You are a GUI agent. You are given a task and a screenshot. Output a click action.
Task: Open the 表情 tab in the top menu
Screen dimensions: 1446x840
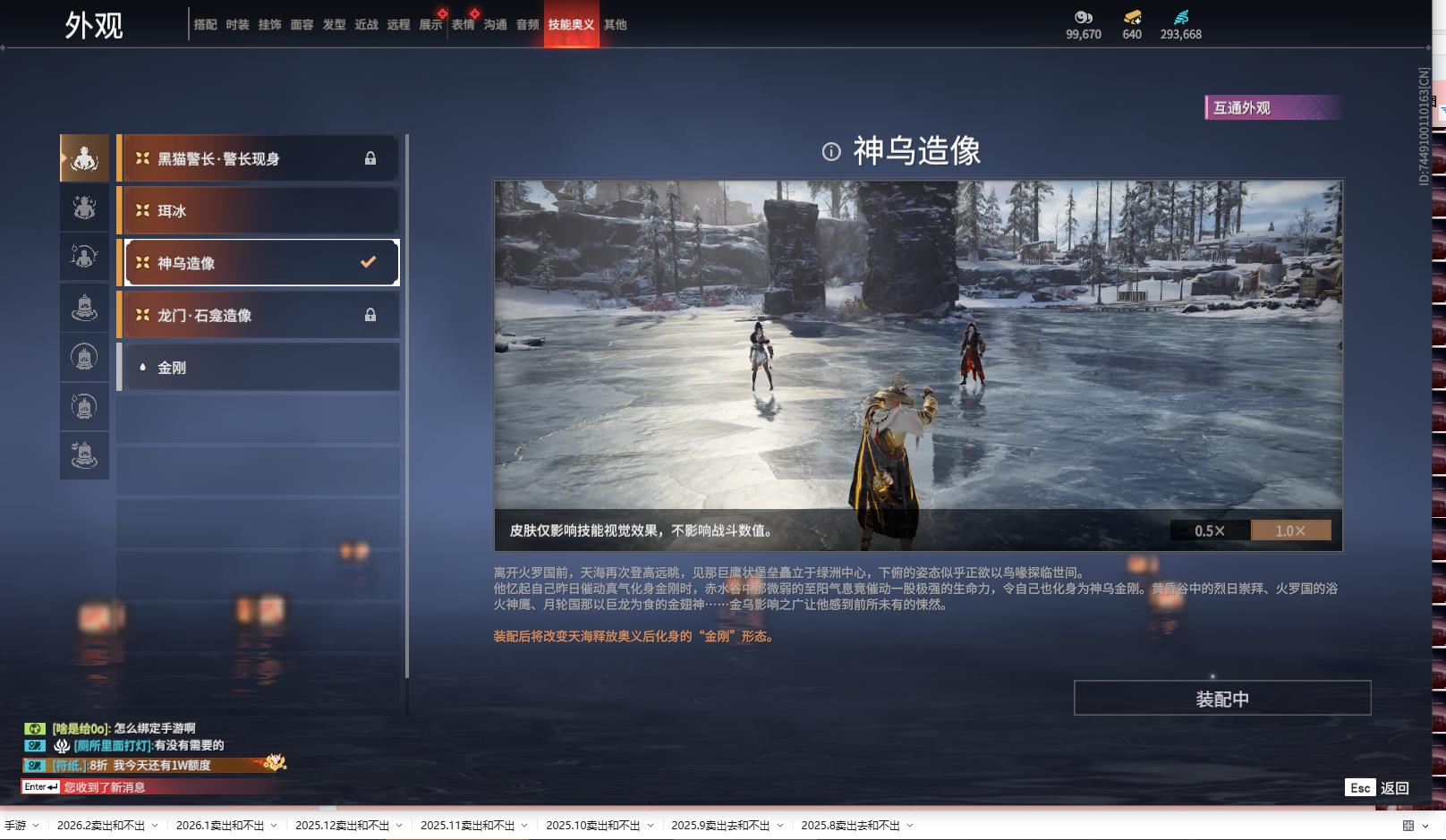pos(462,24)
